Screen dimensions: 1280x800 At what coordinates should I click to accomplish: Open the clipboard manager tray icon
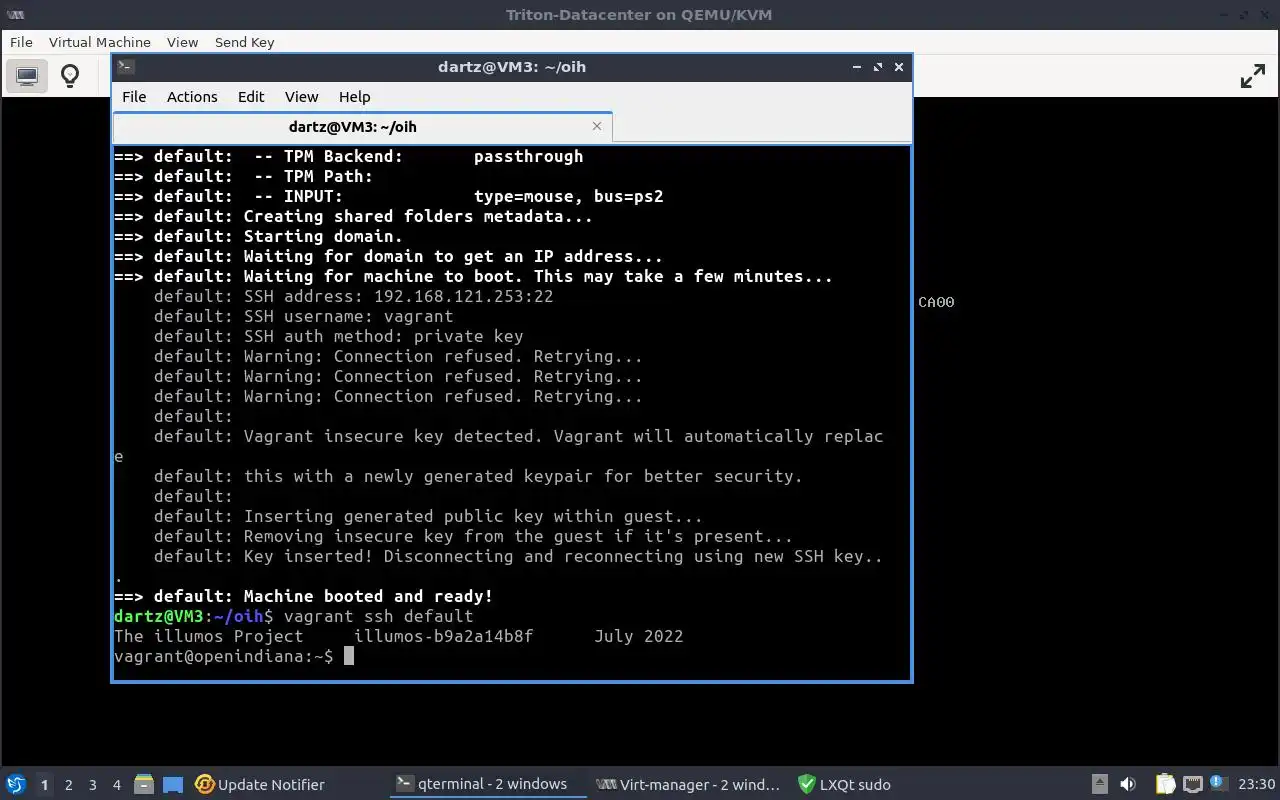(x=1165, y=784)
